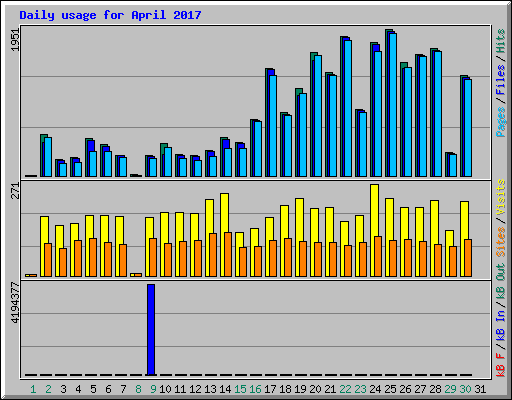The height and width of the screenshot is (400, 512).
Task: Click day 18 on the x-axis
Action: click(x=285, y=389)
